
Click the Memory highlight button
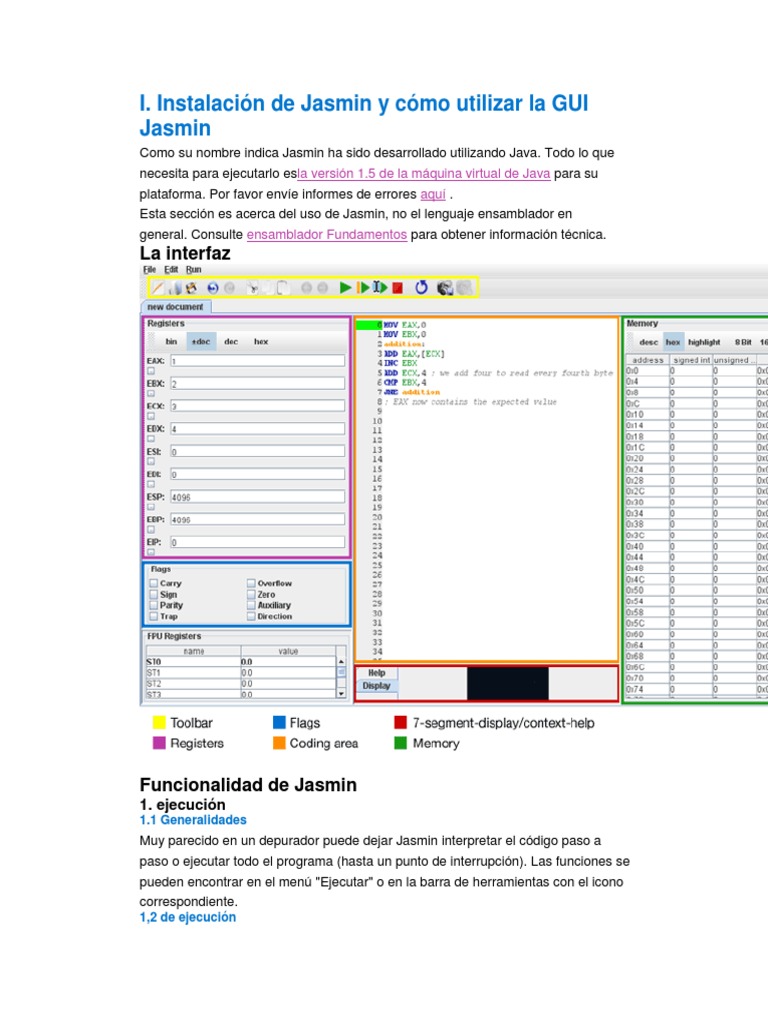(704, 342)
